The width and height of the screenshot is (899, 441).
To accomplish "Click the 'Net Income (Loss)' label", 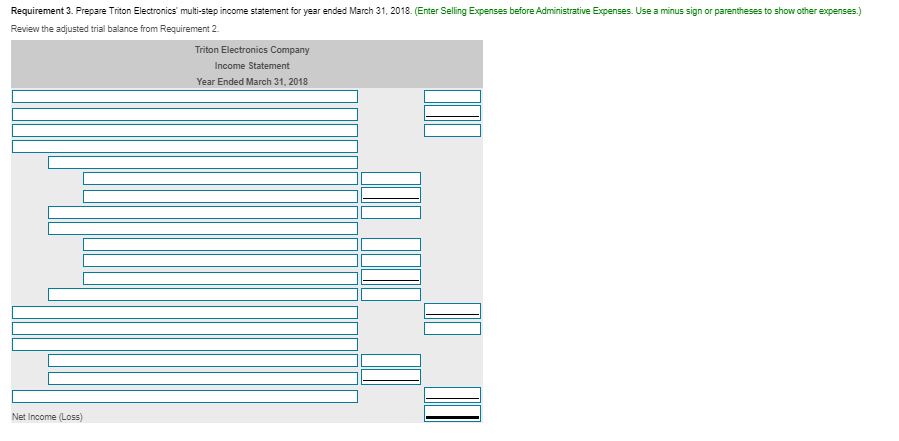I will tap(47, 417).
